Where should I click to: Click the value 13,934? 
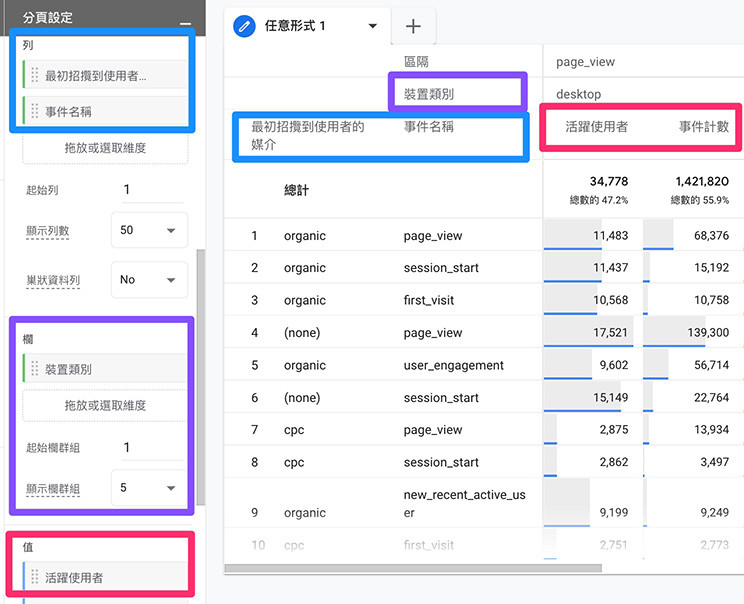coord(711,430)
